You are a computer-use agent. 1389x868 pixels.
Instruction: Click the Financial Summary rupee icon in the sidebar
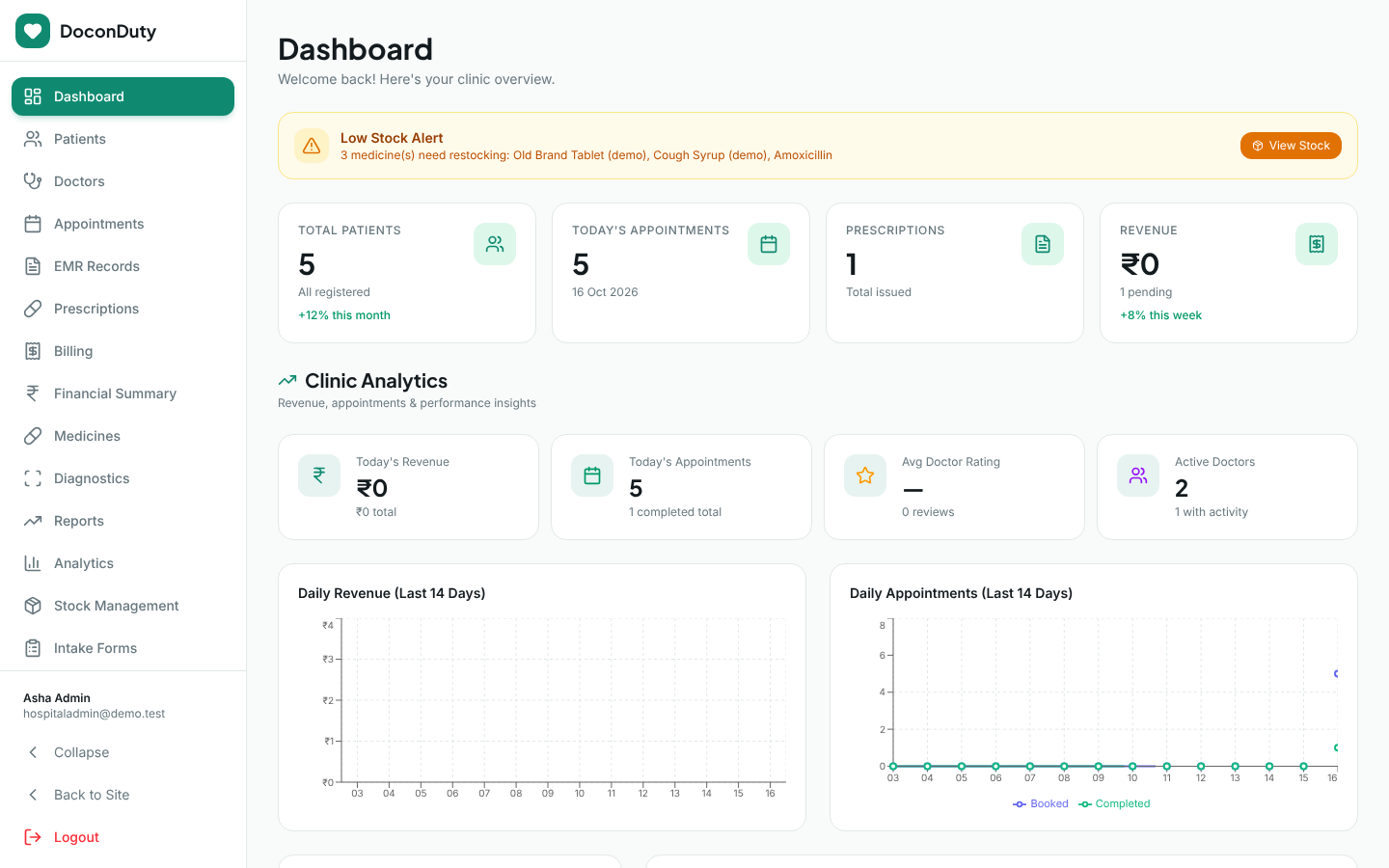coord(33,393)
